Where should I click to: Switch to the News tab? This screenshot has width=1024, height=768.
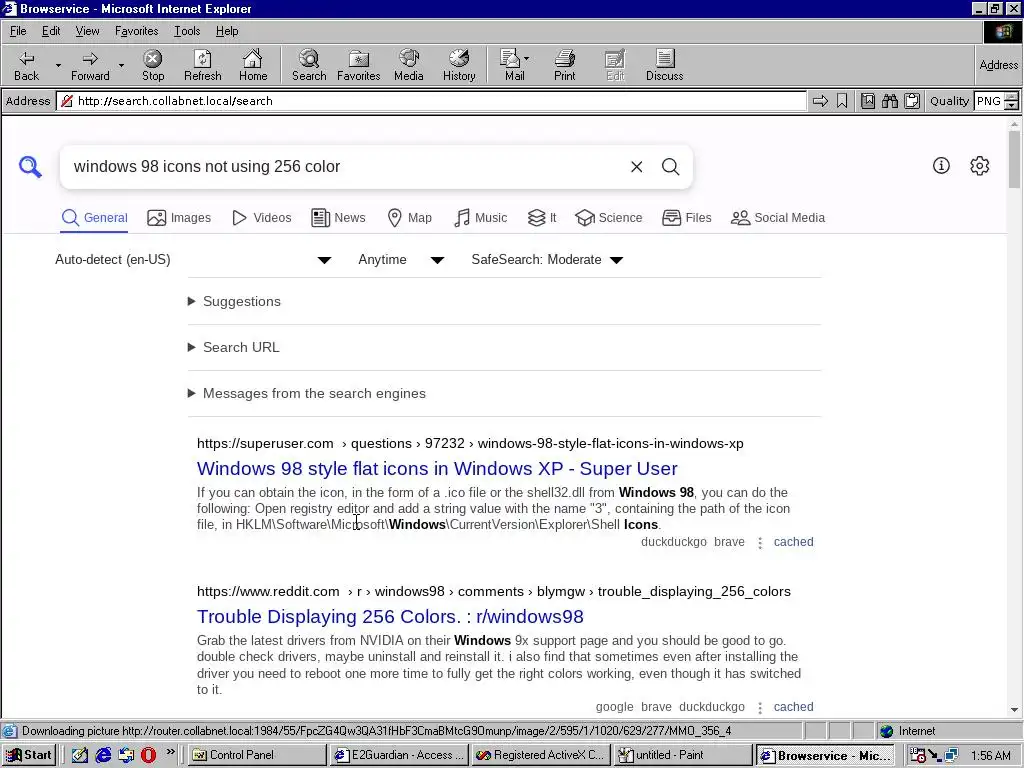[338, 218]
